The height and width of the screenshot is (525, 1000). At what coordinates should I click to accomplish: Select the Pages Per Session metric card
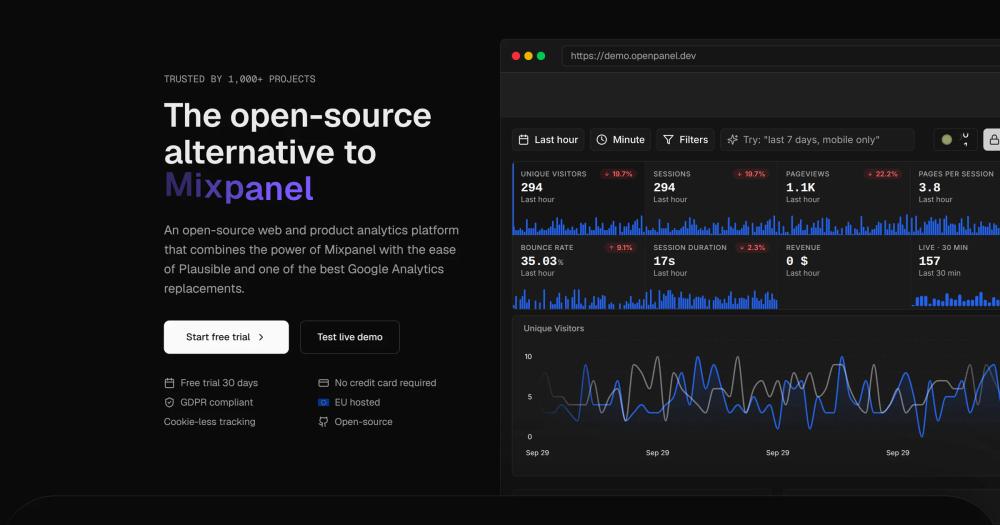(955, 198)
